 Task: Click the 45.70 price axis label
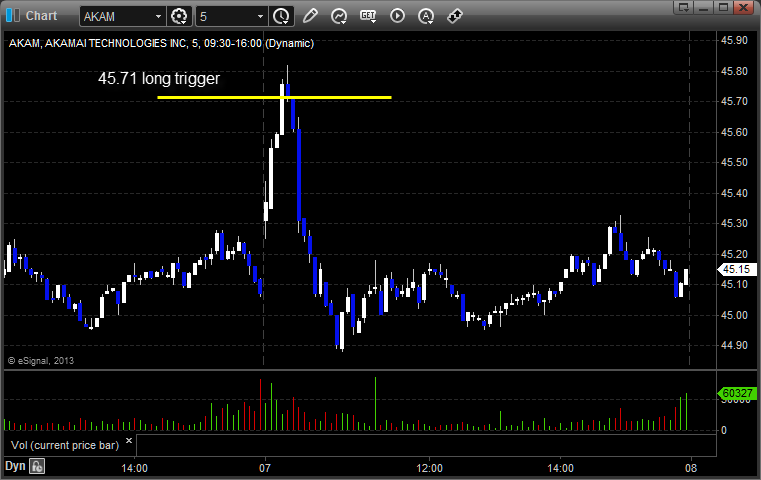tap(734, 101)
